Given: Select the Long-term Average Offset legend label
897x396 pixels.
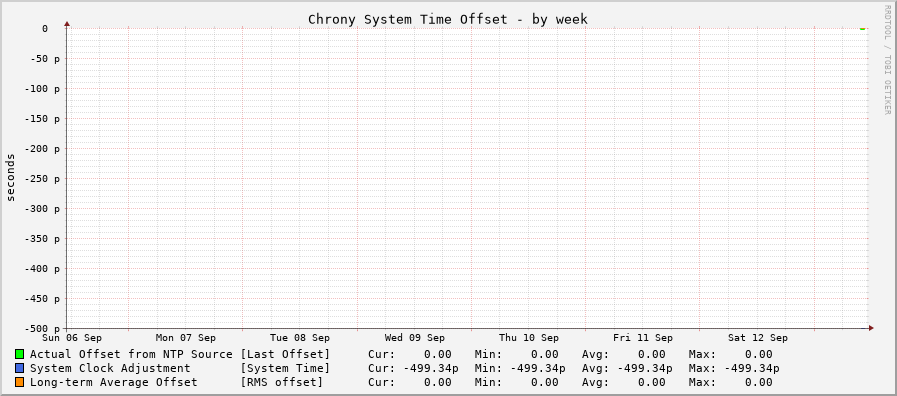Looking at the screenshot, I should coord(113,382).
